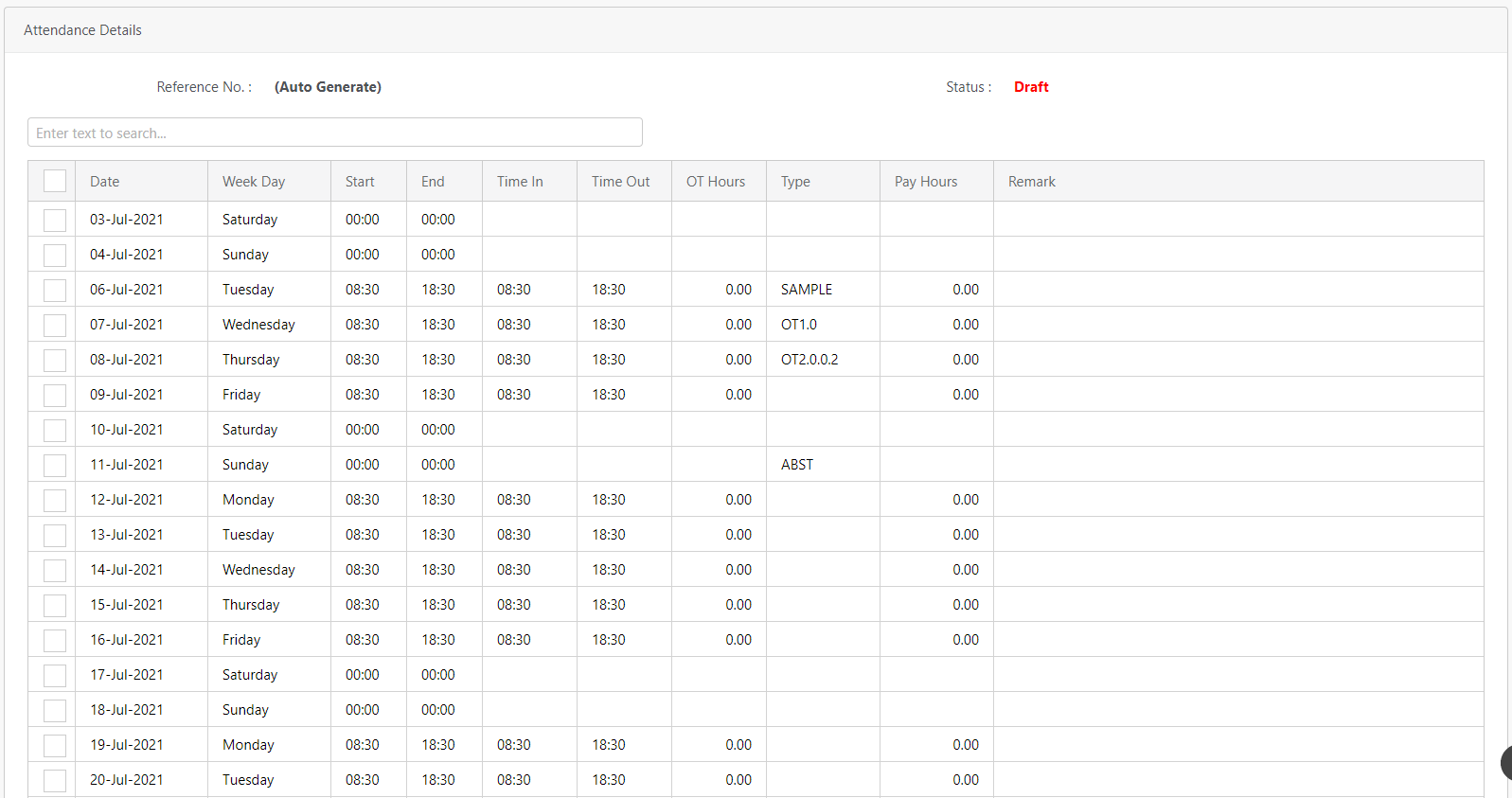Select checkbox for 19-Jul-2021 Monday
This screenshot has width=1512, height=798.
pyautogui.click(x=55, y=745)
